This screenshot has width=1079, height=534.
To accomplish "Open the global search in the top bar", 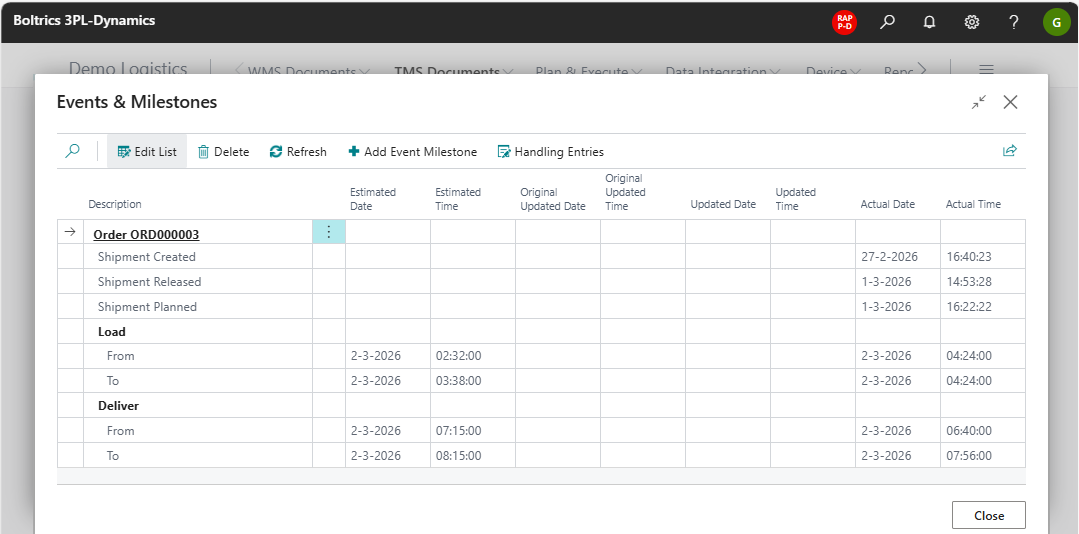I will tap(887, 21).
